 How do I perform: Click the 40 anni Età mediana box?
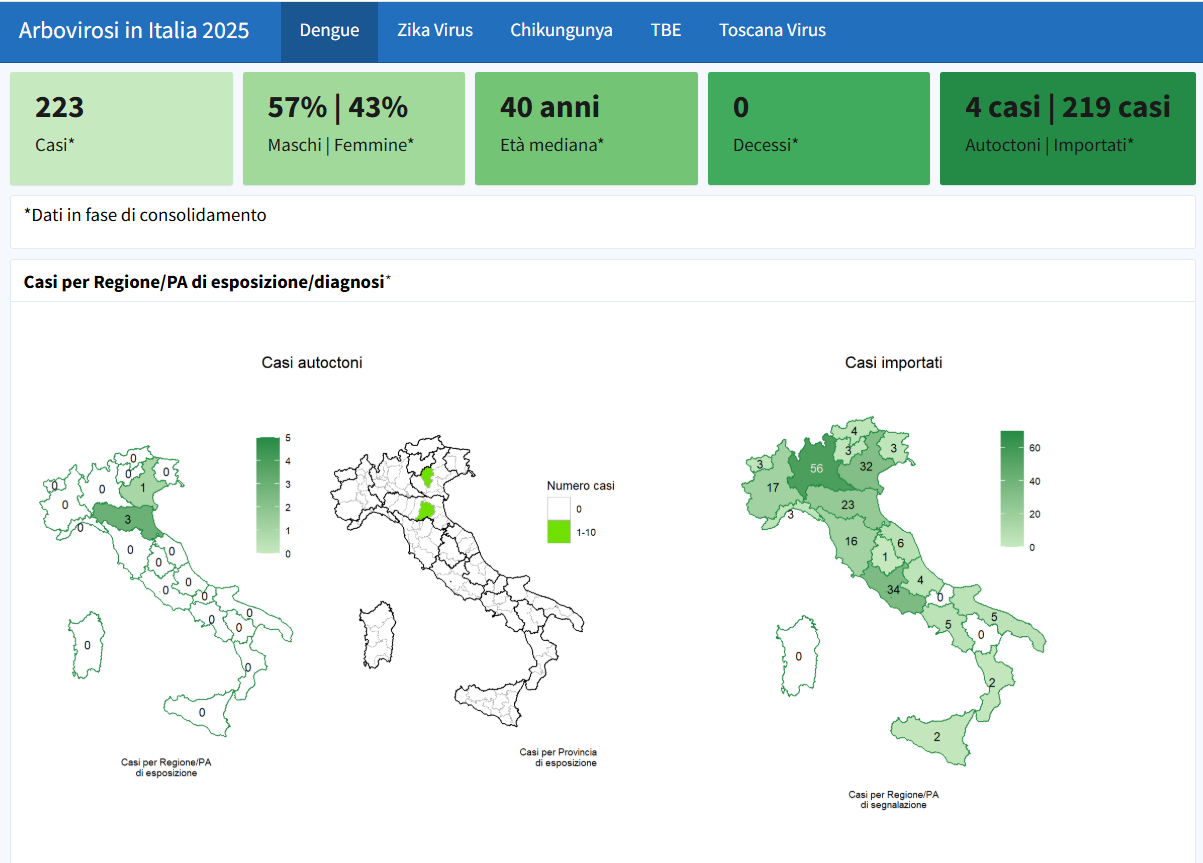click(x=585, y=128)
